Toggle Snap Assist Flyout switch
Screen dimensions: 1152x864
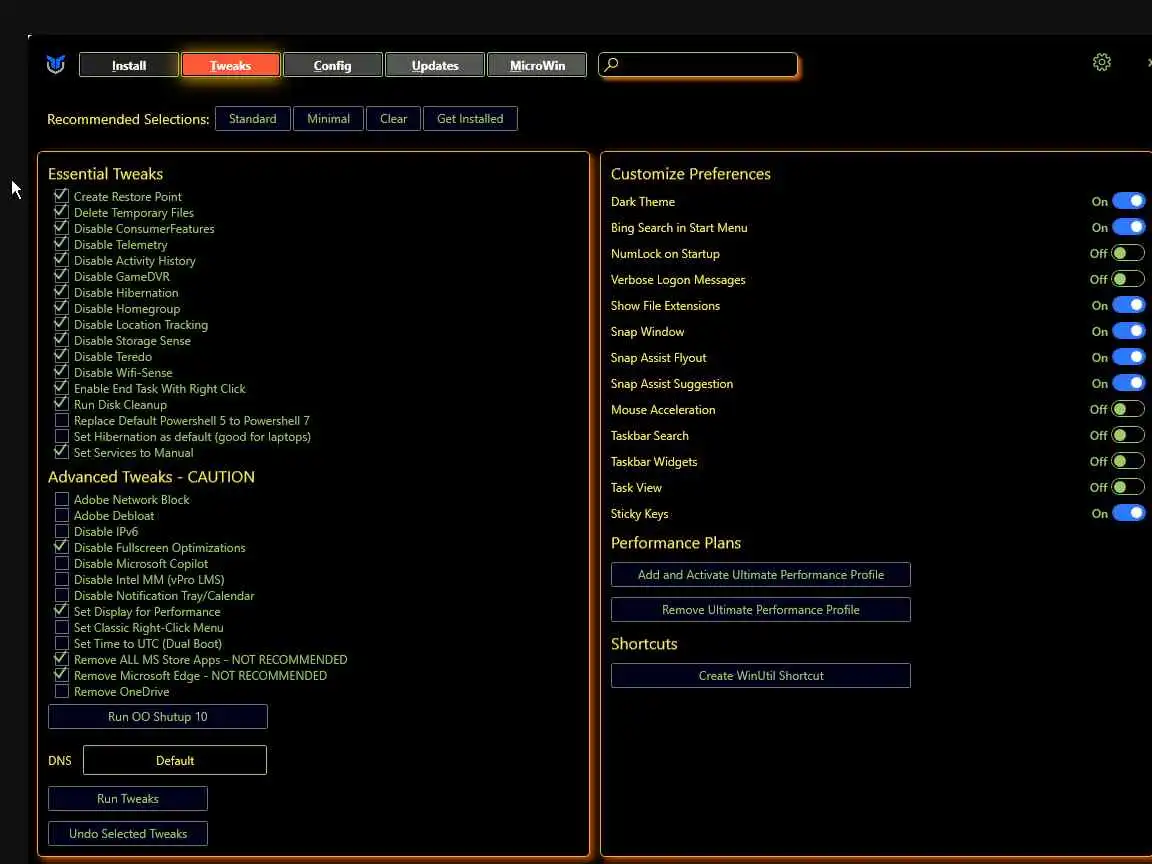(1128, 358)
